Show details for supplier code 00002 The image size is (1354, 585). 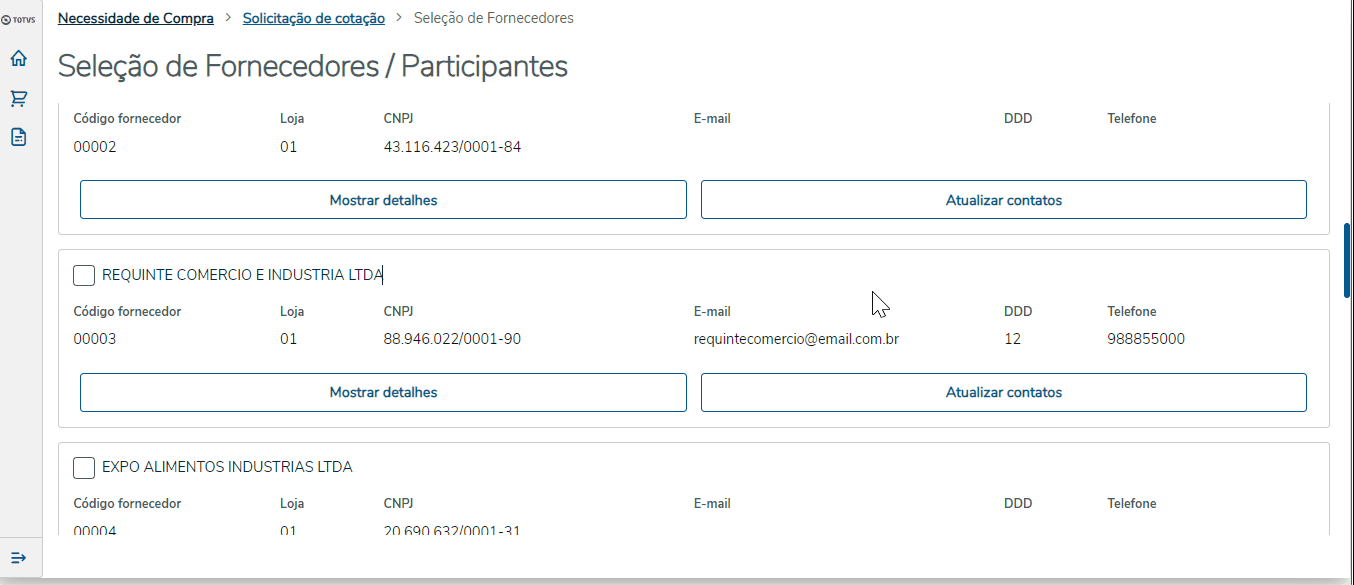383,200
